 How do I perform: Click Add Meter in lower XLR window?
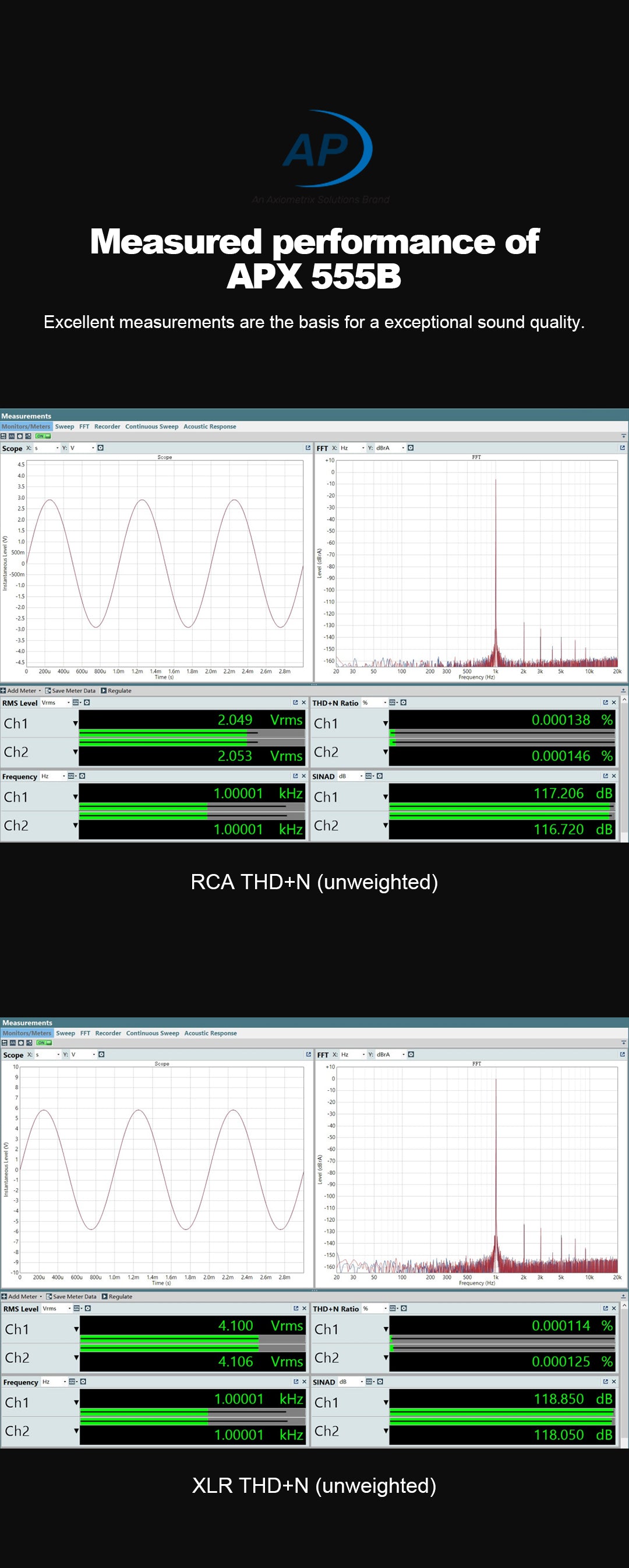22,1296
